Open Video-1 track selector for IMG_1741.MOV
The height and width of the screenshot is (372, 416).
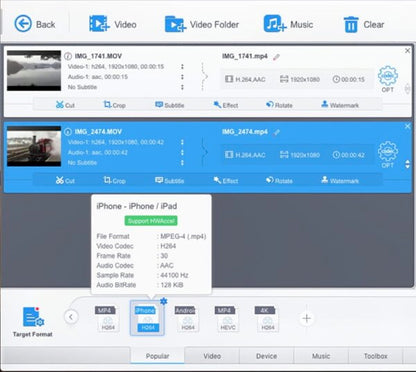click(x=182, y=67)
